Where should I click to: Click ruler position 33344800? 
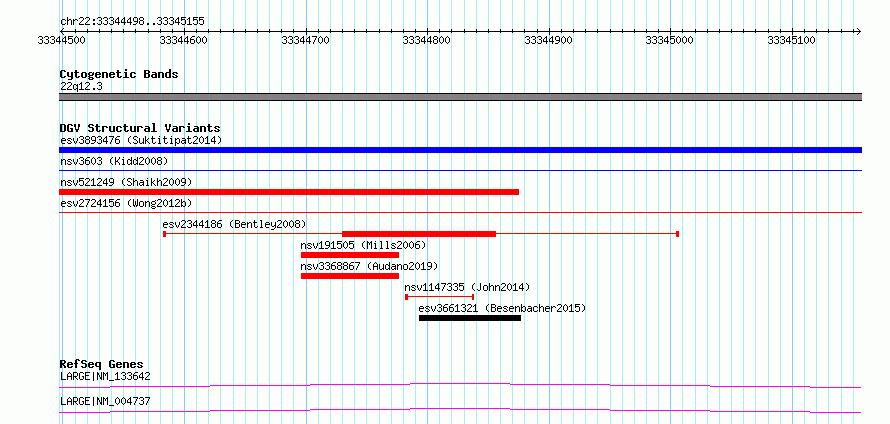(427, 40)
